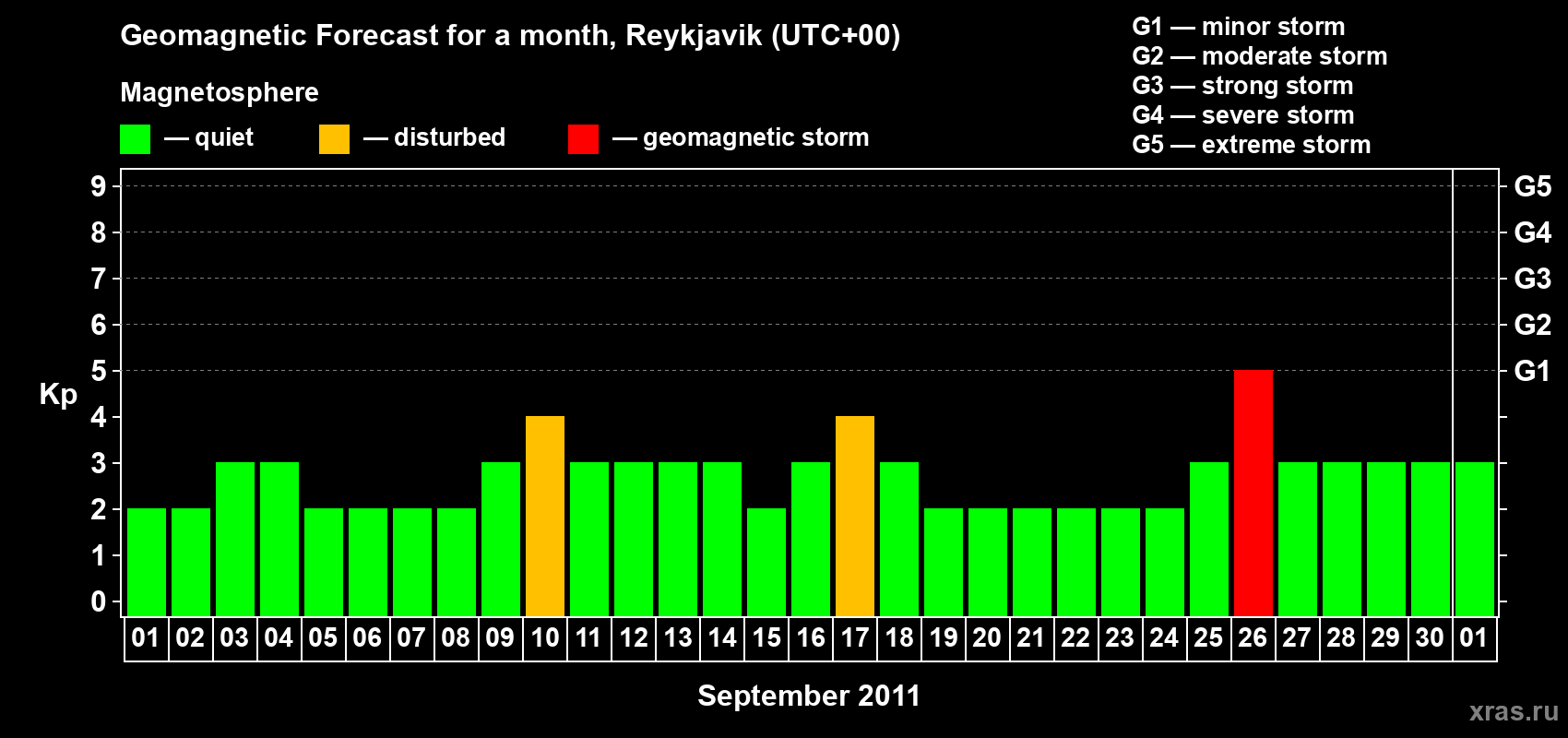Viewport: 1568px width, 738px height.
Task: Click the date label 20
Action: point(987,638)
